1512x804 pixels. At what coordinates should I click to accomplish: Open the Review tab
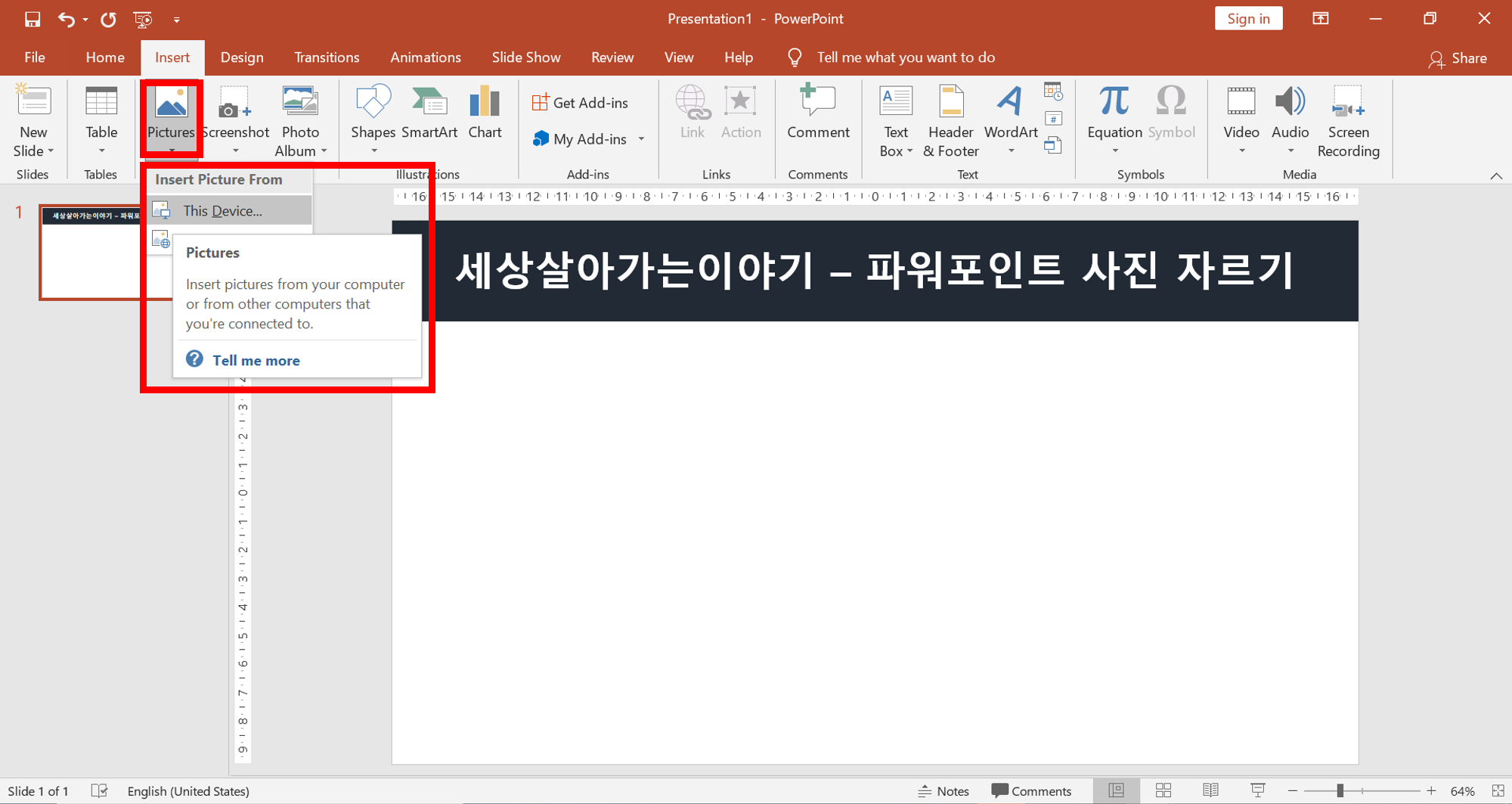(612, 57)
